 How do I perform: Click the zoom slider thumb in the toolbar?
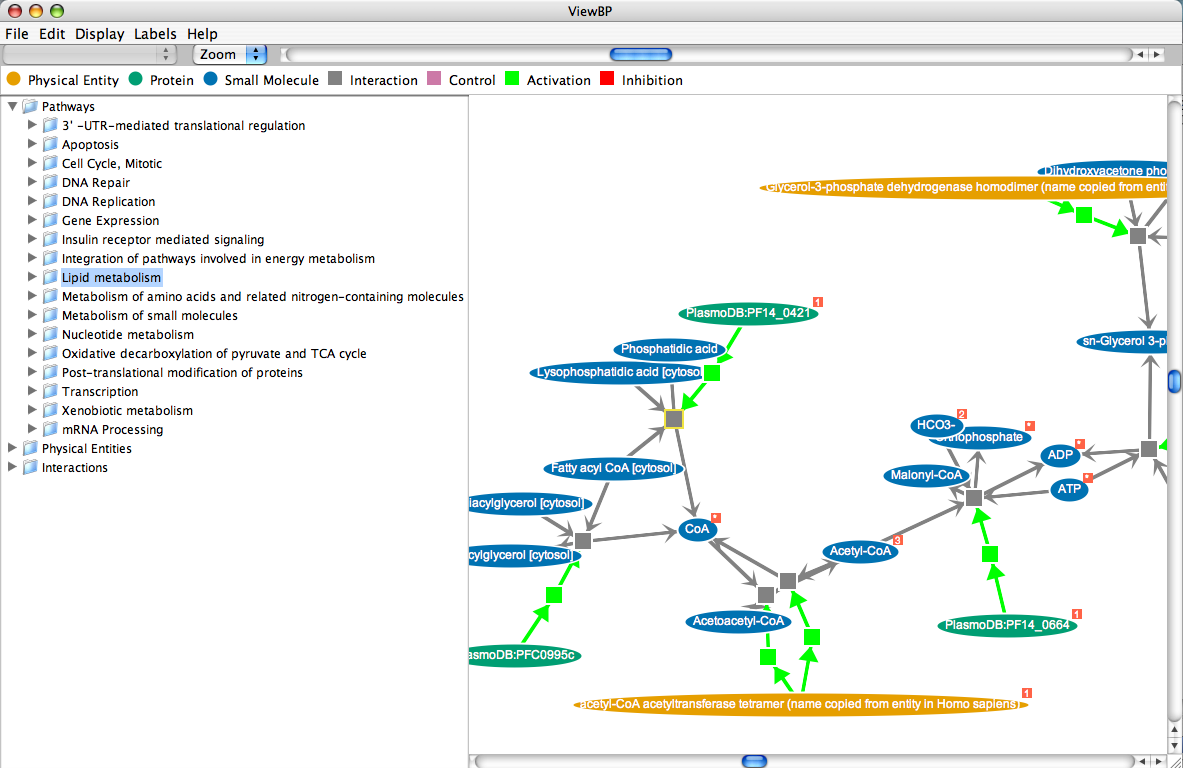641,54
